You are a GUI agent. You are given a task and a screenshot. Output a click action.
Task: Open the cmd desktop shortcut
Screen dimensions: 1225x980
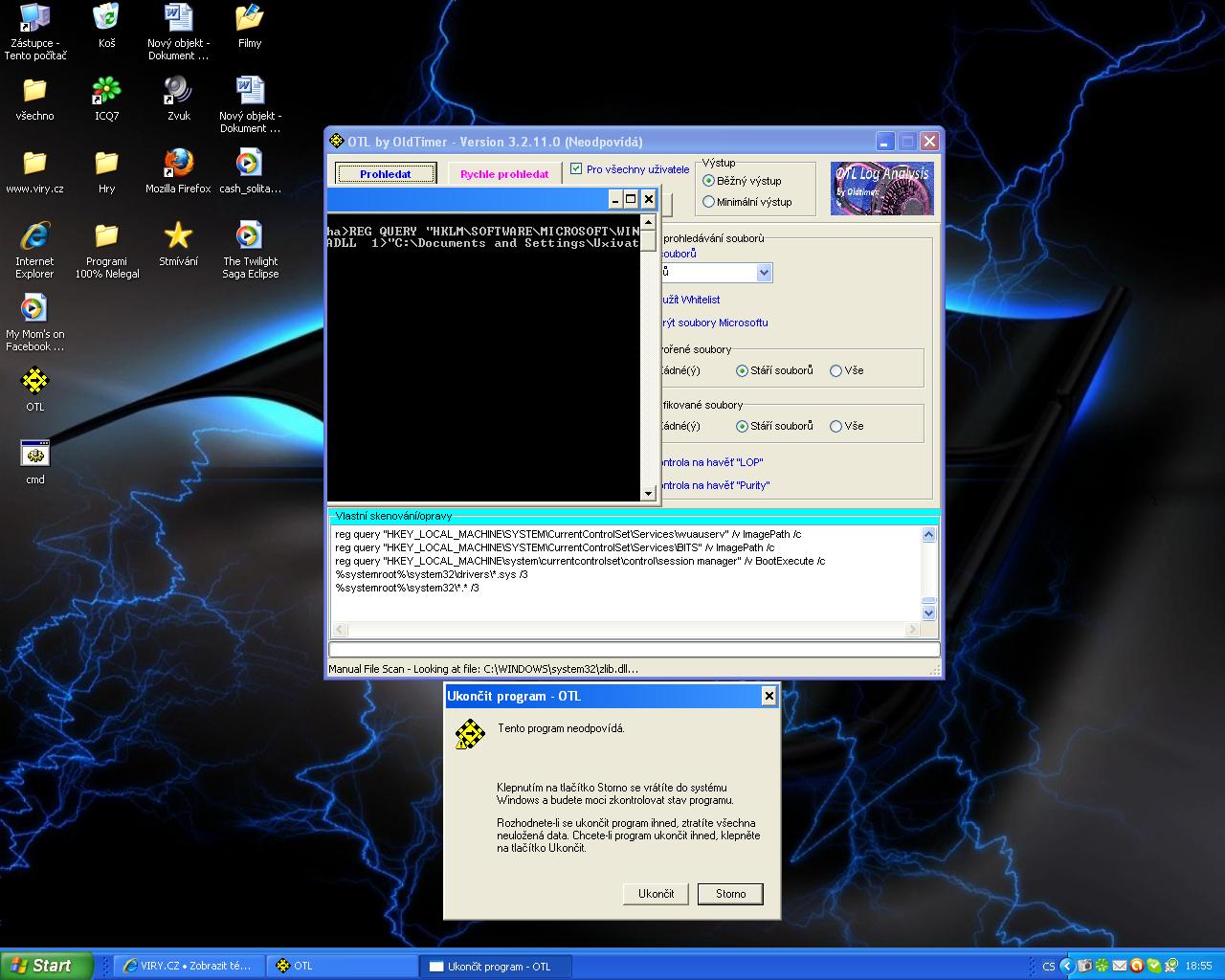(x=34, y=455)
